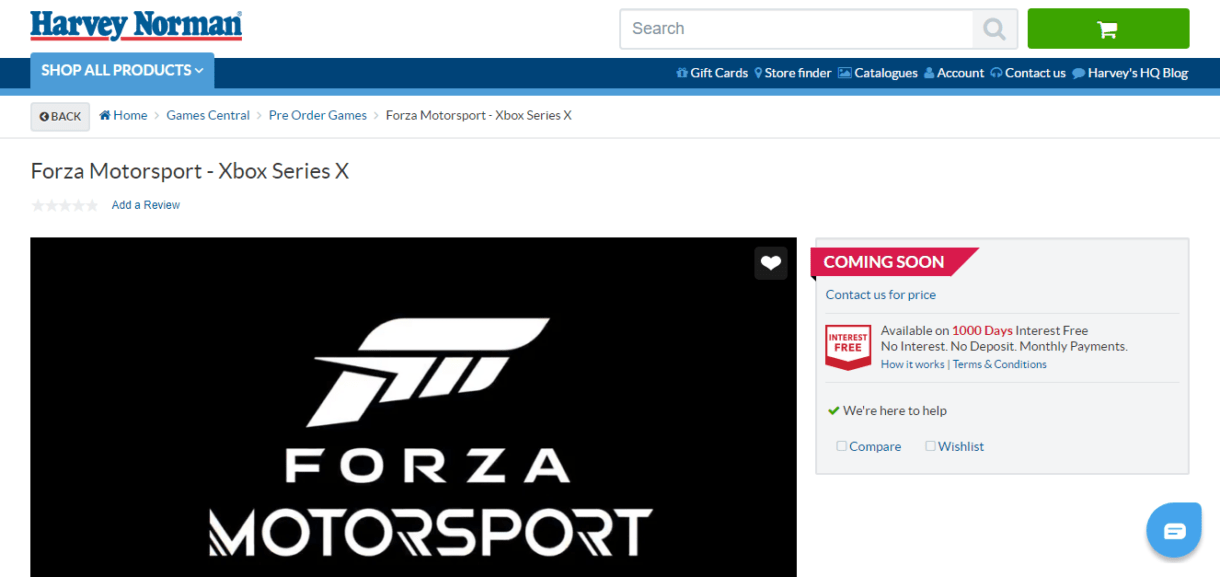The width and height of the screenshot is (1220, 577).
Task: Open the live chat bubble
Action: pos(1174,530)
